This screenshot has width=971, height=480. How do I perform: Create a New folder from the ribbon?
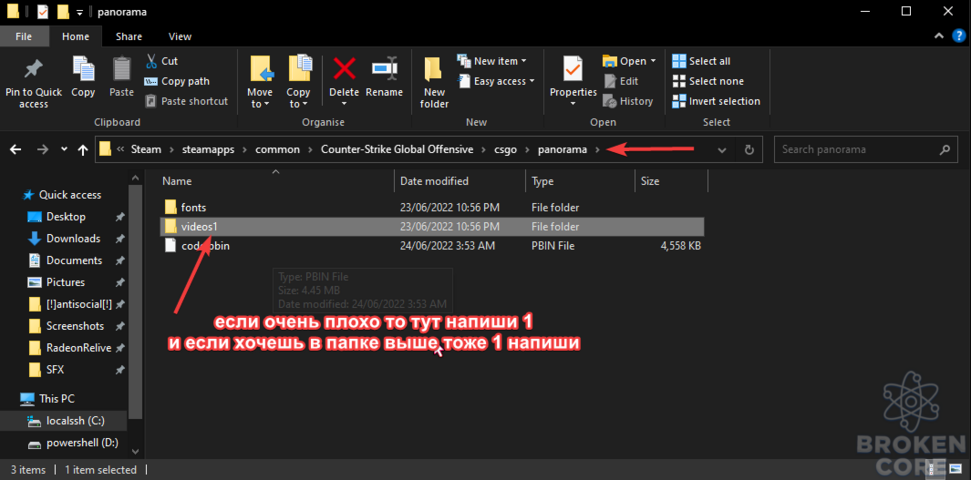click(434, 82)
